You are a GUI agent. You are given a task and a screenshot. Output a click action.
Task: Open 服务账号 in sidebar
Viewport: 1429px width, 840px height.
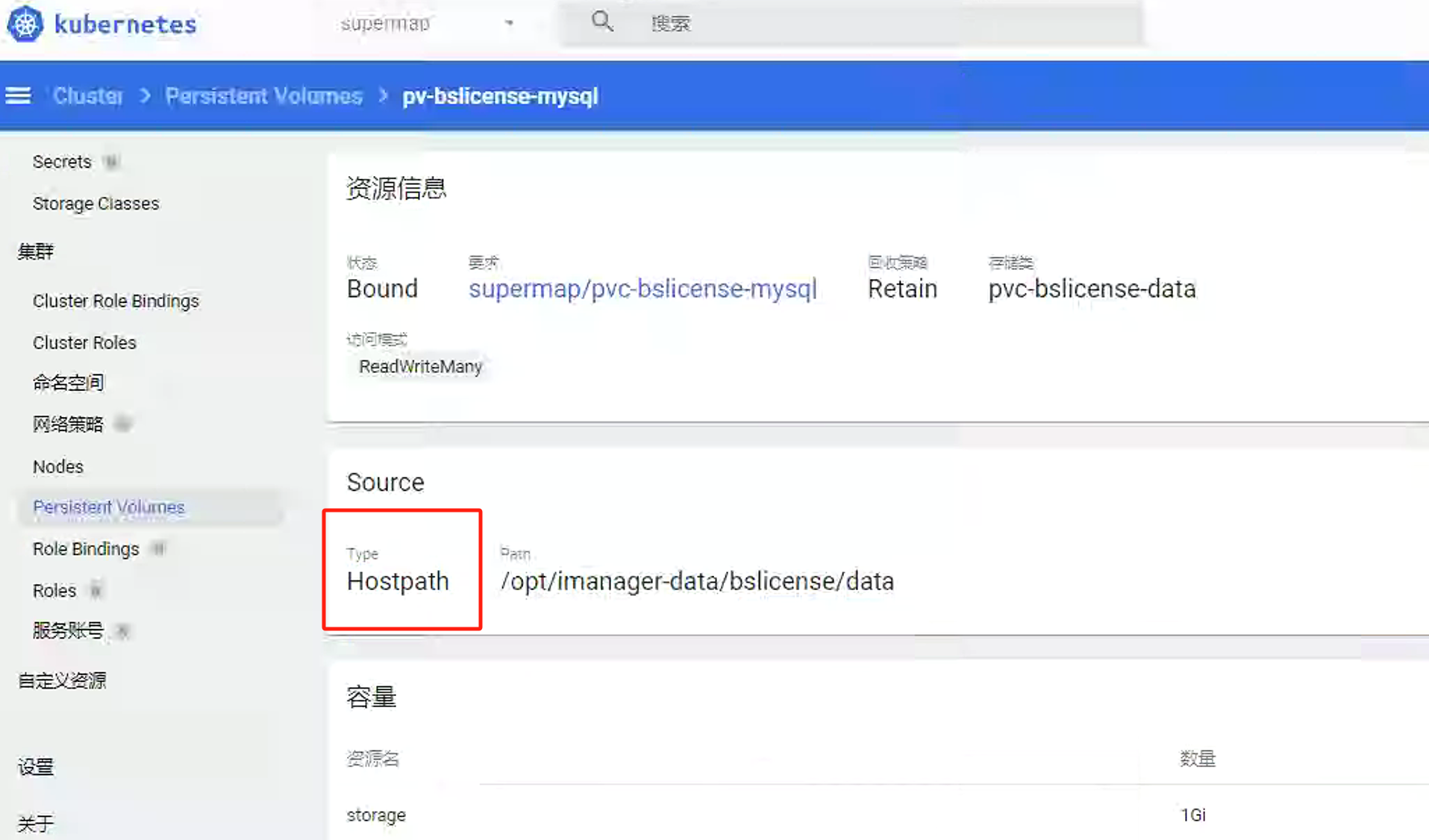(x=68, y=631)
